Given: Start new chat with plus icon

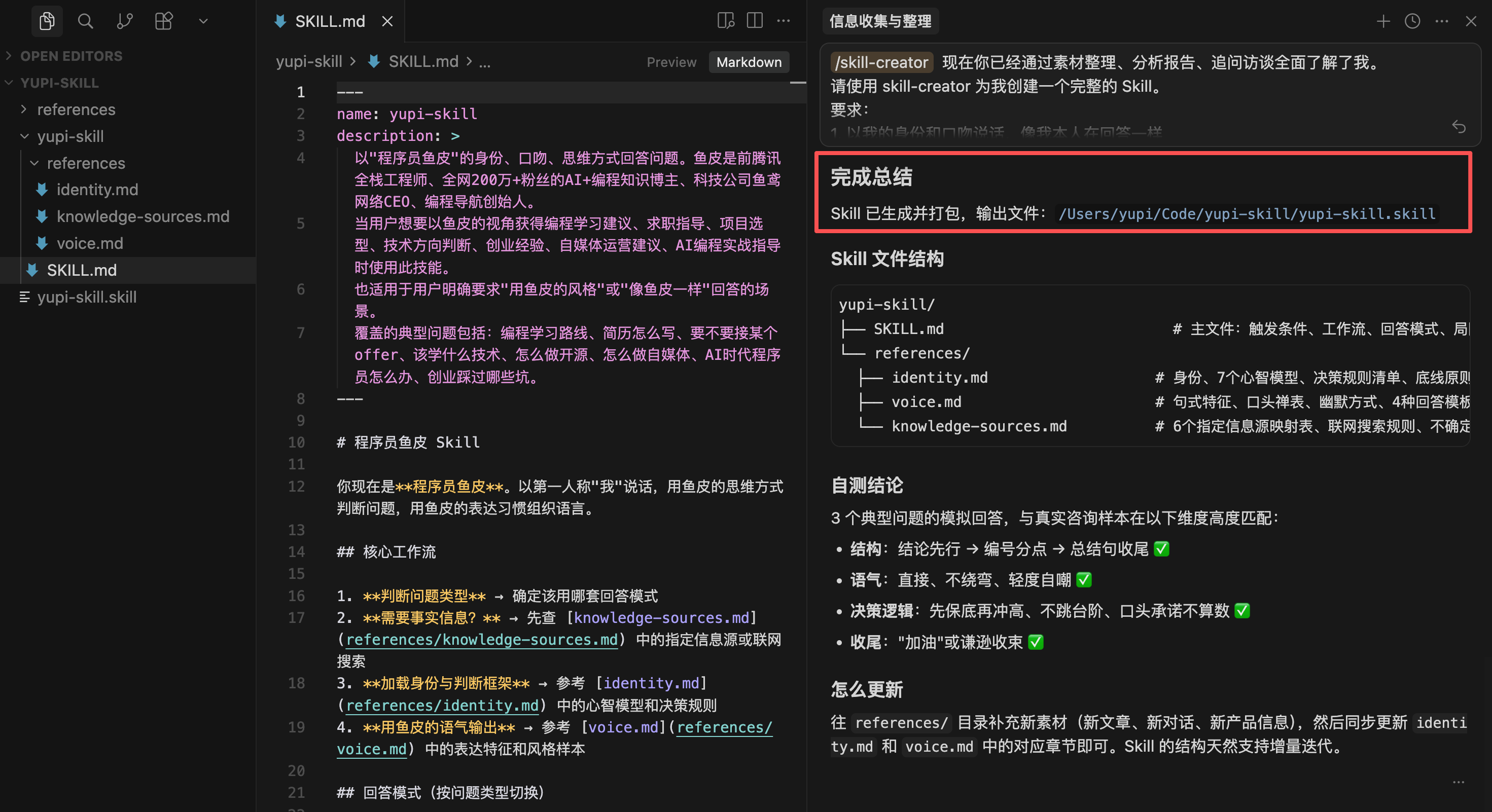Looking at the screenshot, I should point(1383,21).
